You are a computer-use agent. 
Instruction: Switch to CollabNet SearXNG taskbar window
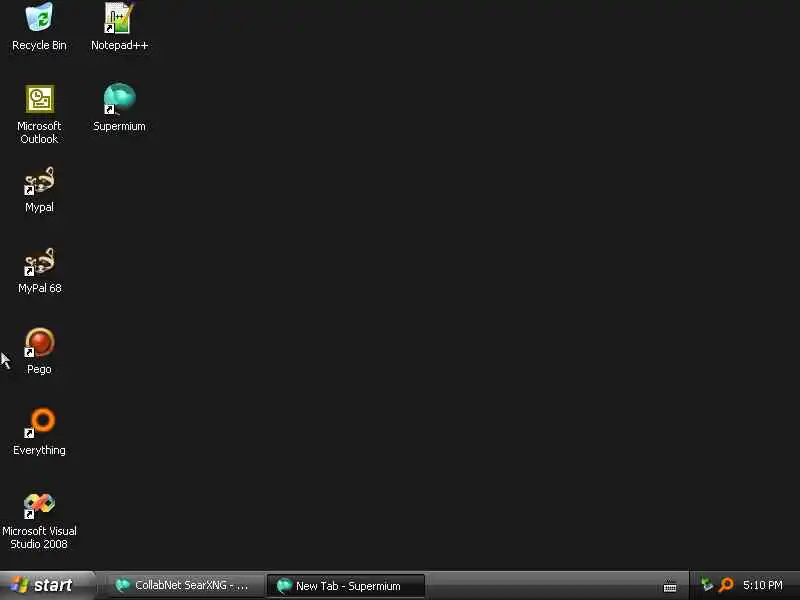coord(184,585)
